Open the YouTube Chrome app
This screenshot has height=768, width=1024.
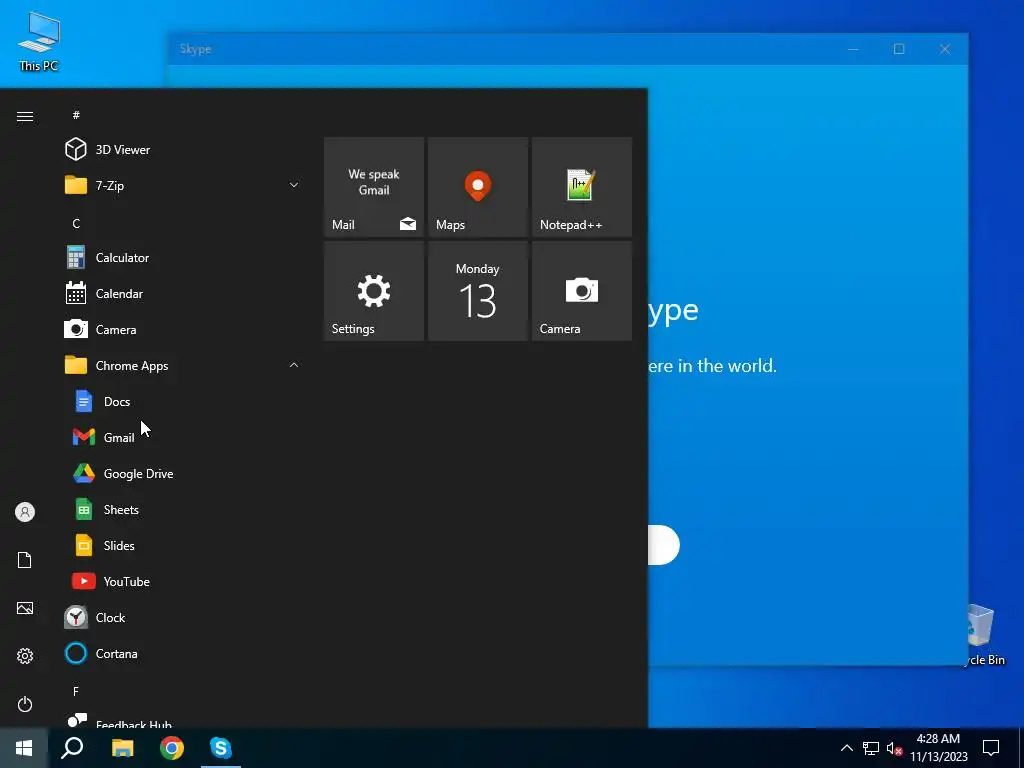[182, 581]
